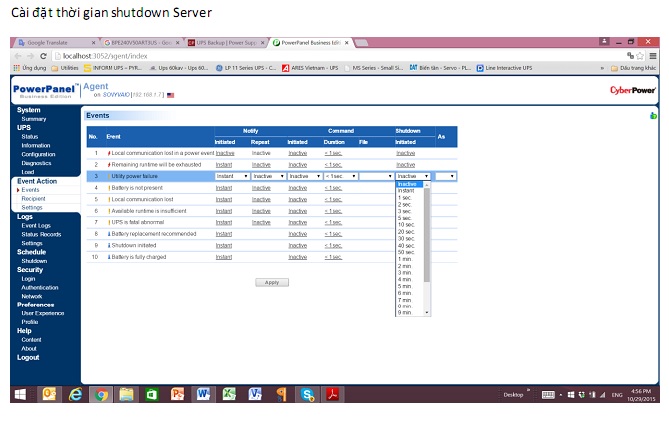Open Internet Explorer from the taskbar
This screenshot has width=669, height=432.
click(75, 394)
